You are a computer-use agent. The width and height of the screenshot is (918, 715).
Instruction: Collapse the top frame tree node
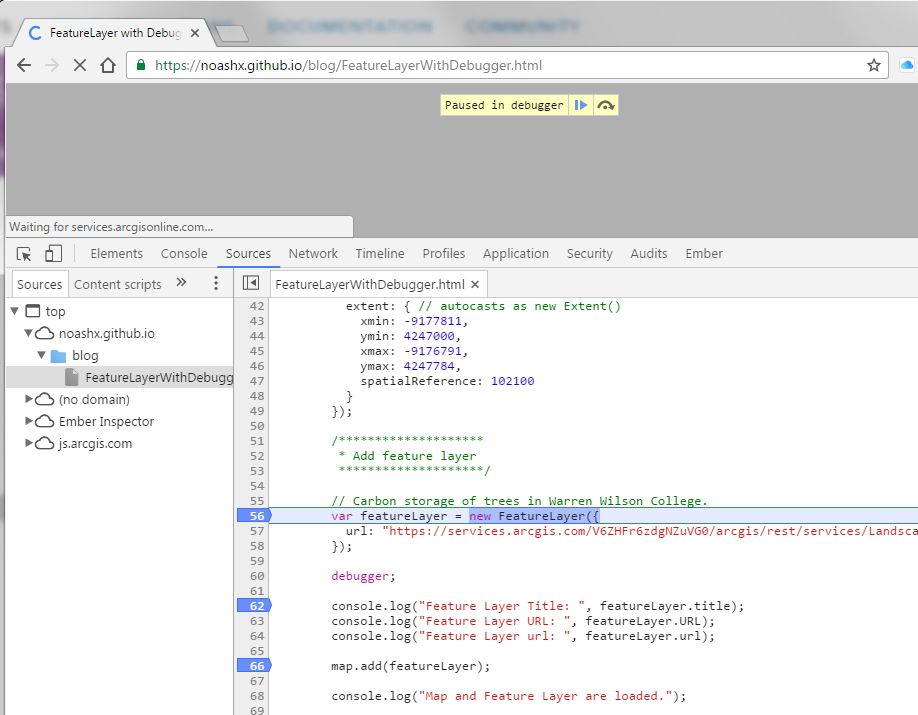pos(15,311)
